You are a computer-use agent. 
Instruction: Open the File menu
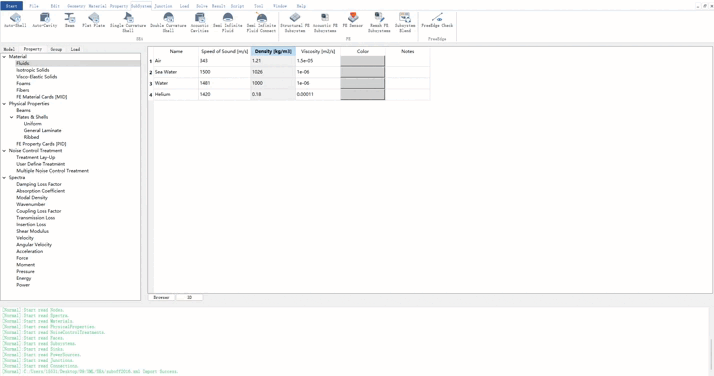tap(34, 6)
